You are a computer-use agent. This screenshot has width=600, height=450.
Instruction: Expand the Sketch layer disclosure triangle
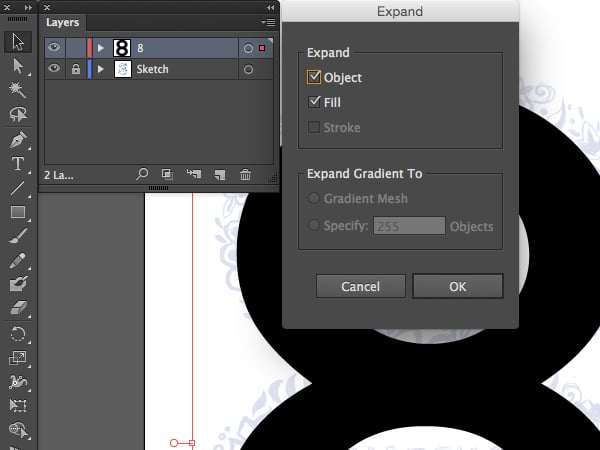tap(101, 69)
